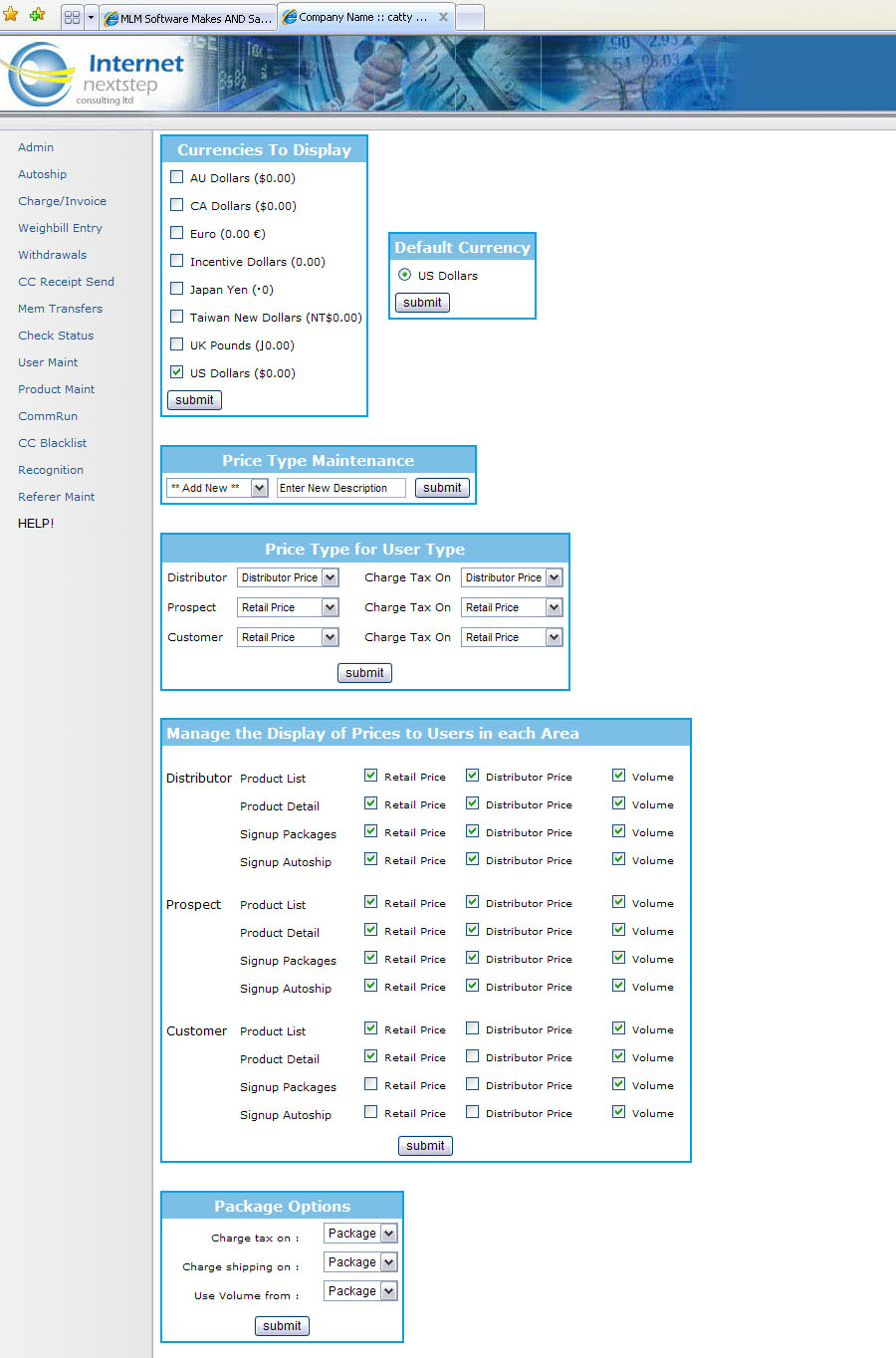Open the tab list dropdown arrow
This screenshot has height=1358, width=896.
[x=91, y=18]
